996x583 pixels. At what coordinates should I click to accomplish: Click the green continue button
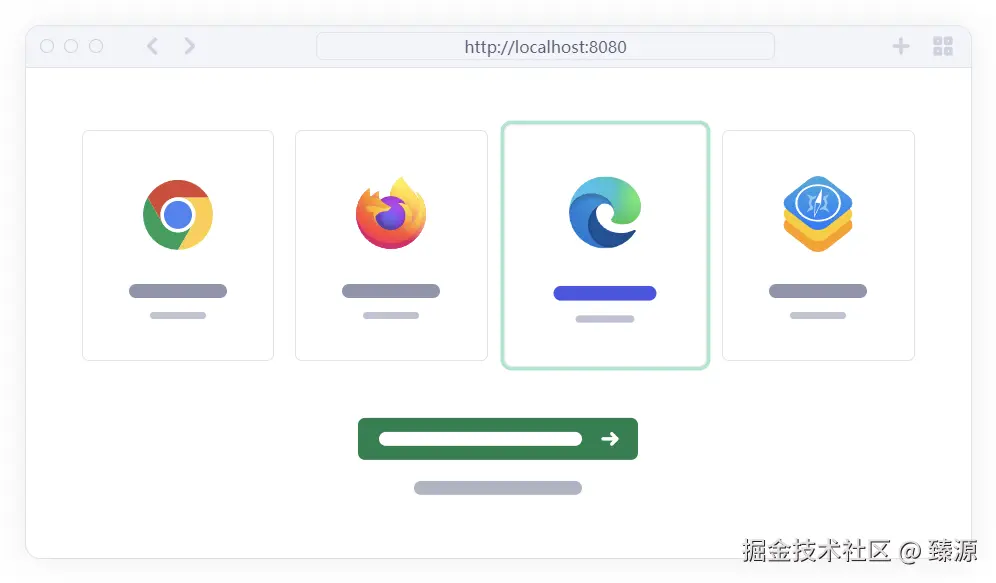(497, 439)
